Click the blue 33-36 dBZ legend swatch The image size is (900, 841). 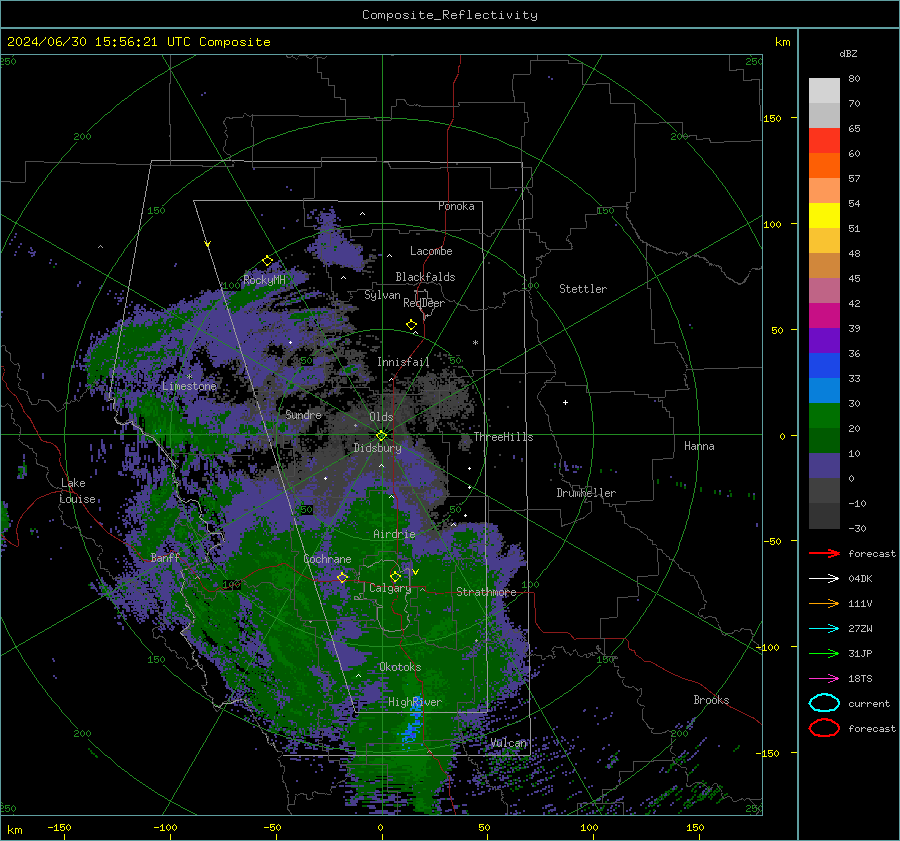click(824, 366)
